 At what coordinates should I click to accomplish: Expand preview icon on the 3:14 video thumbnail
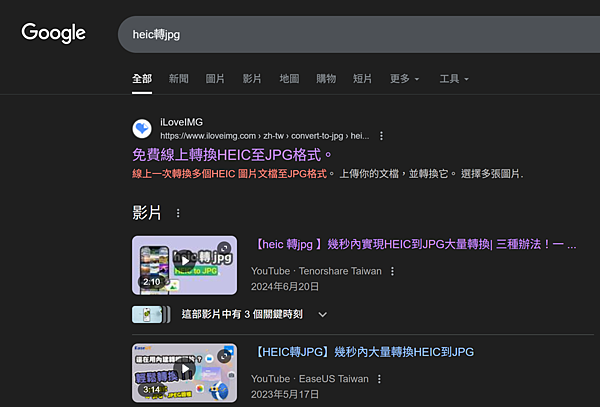pyautogui.click(x=224, y=356)
